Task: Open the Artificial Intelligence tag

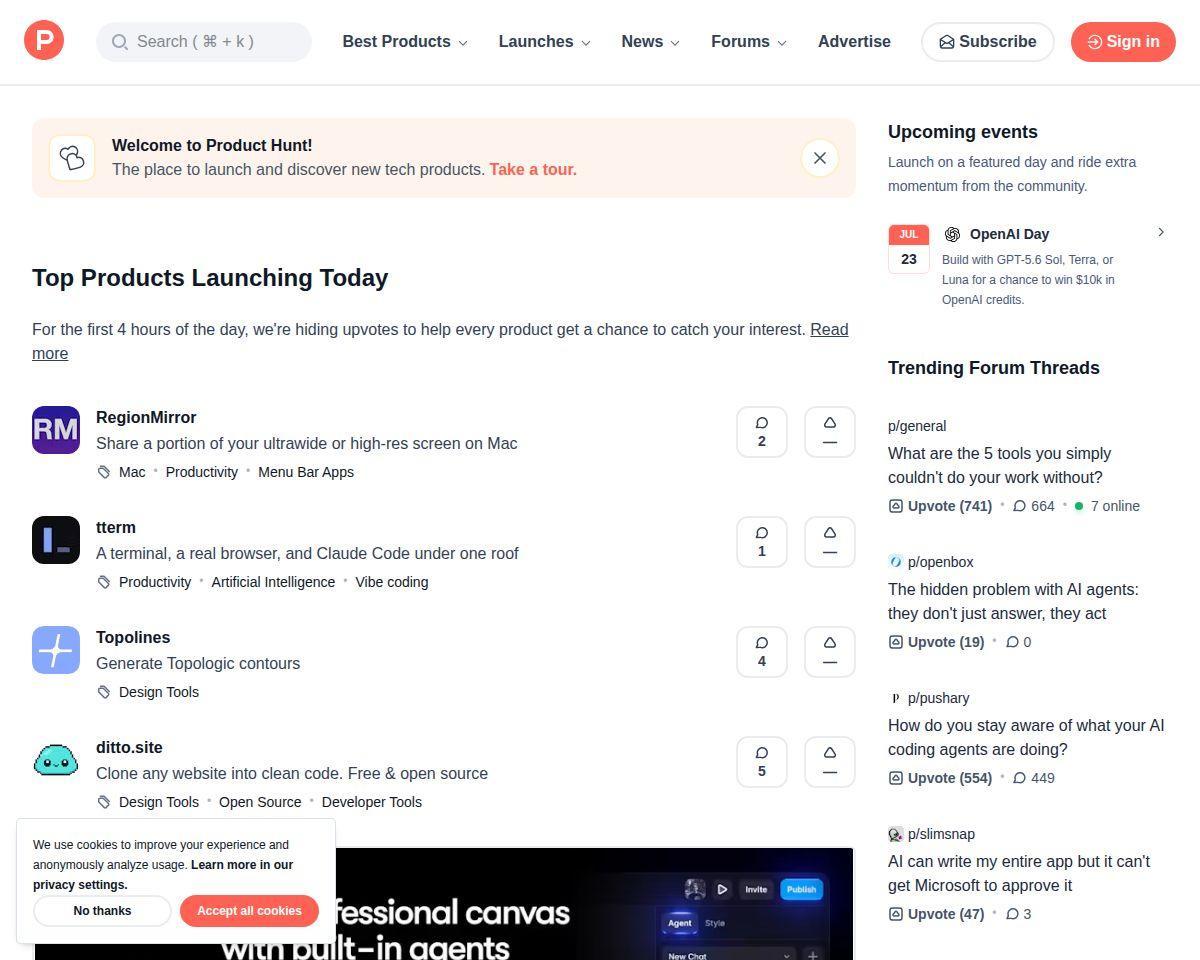Action: [x=273, y=582]
